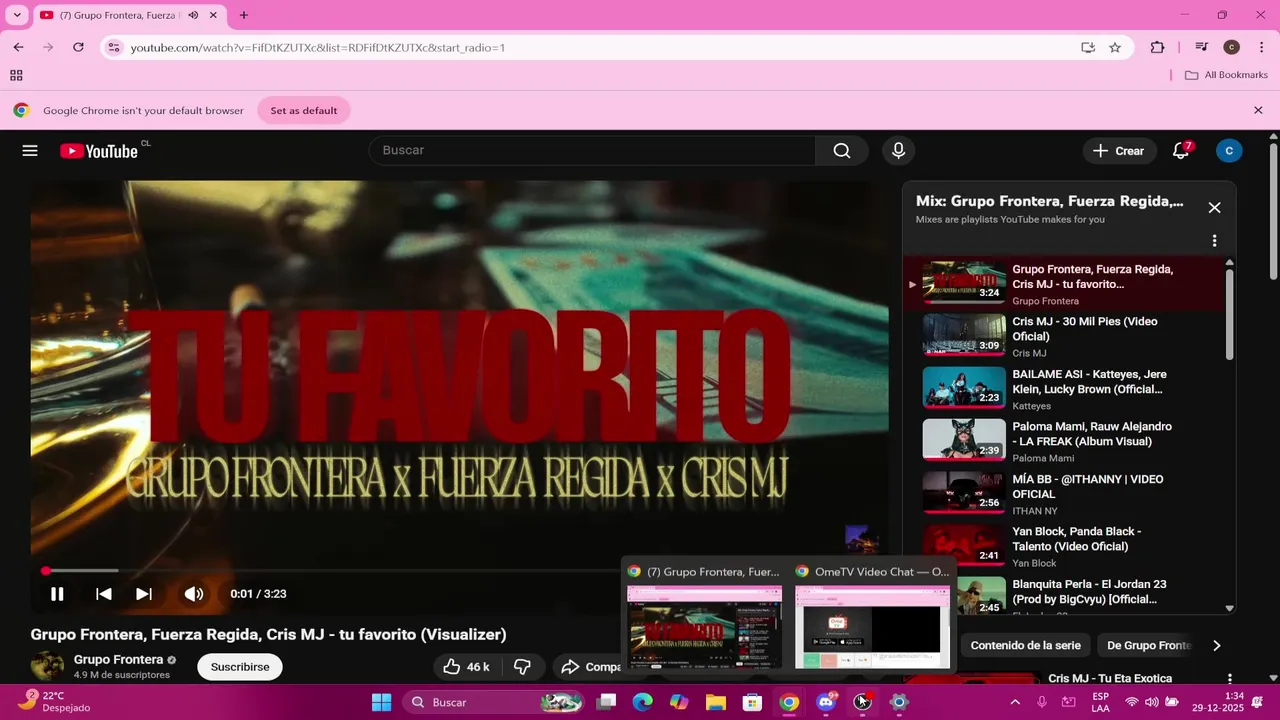Like the video with thumbs up
This screenshot has height=720, width=1280.
click(x=466, y=667)
